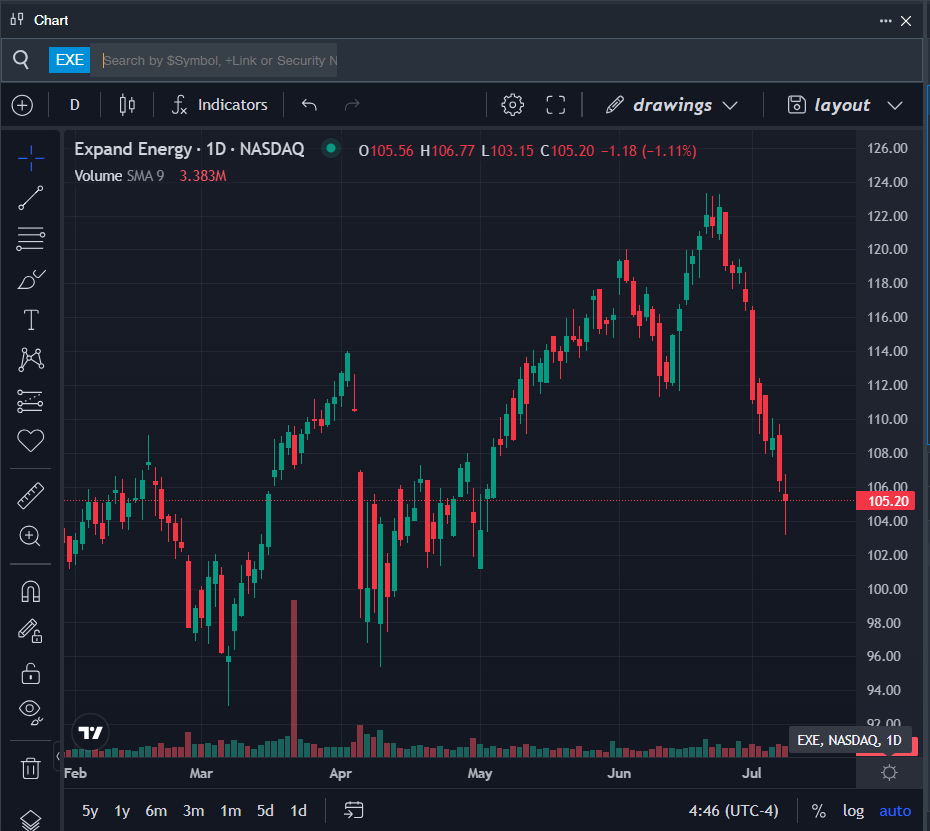Image resolution: width=930 pixels, height=831 pixels.
Task: Switch to 5d time range
Action: [265, 811]
